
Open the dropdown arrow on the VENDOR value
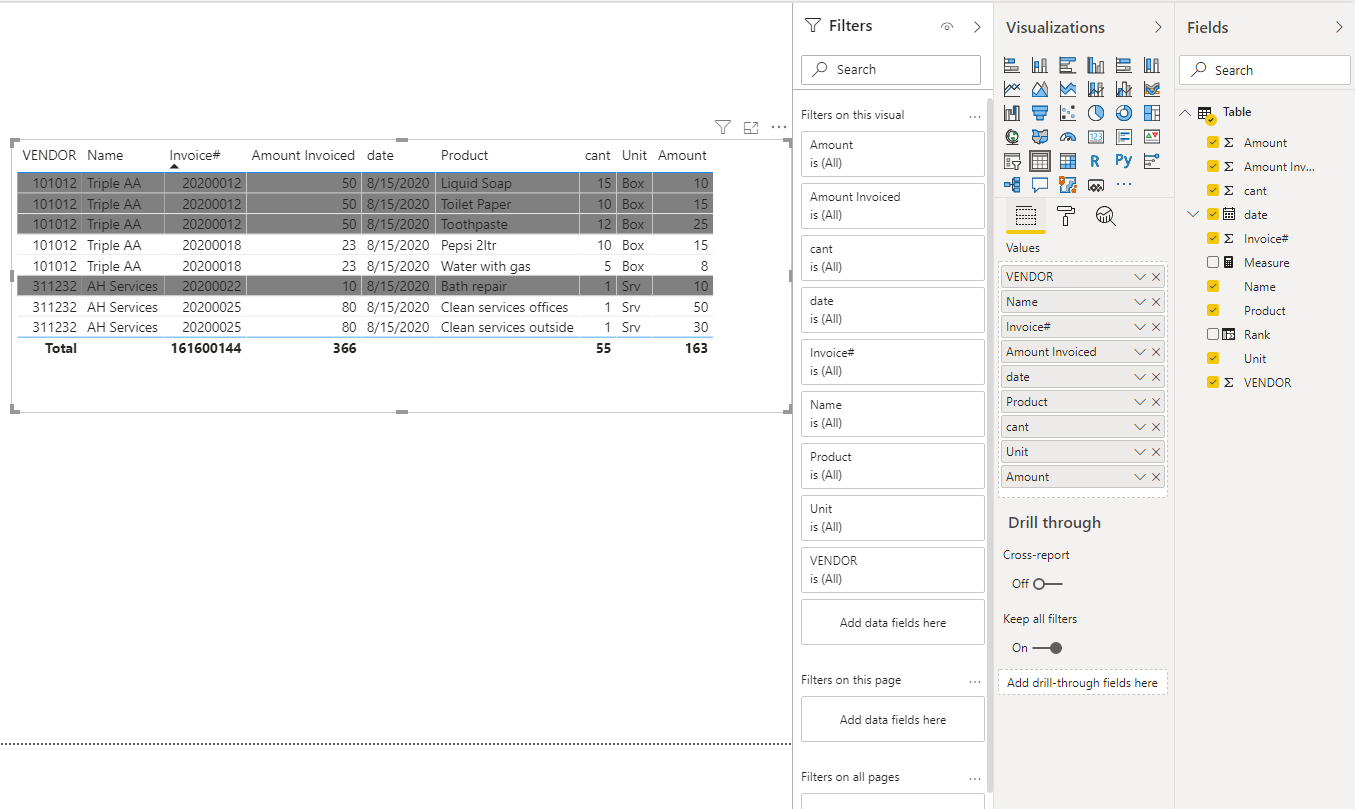click(x=1139, y=277)
